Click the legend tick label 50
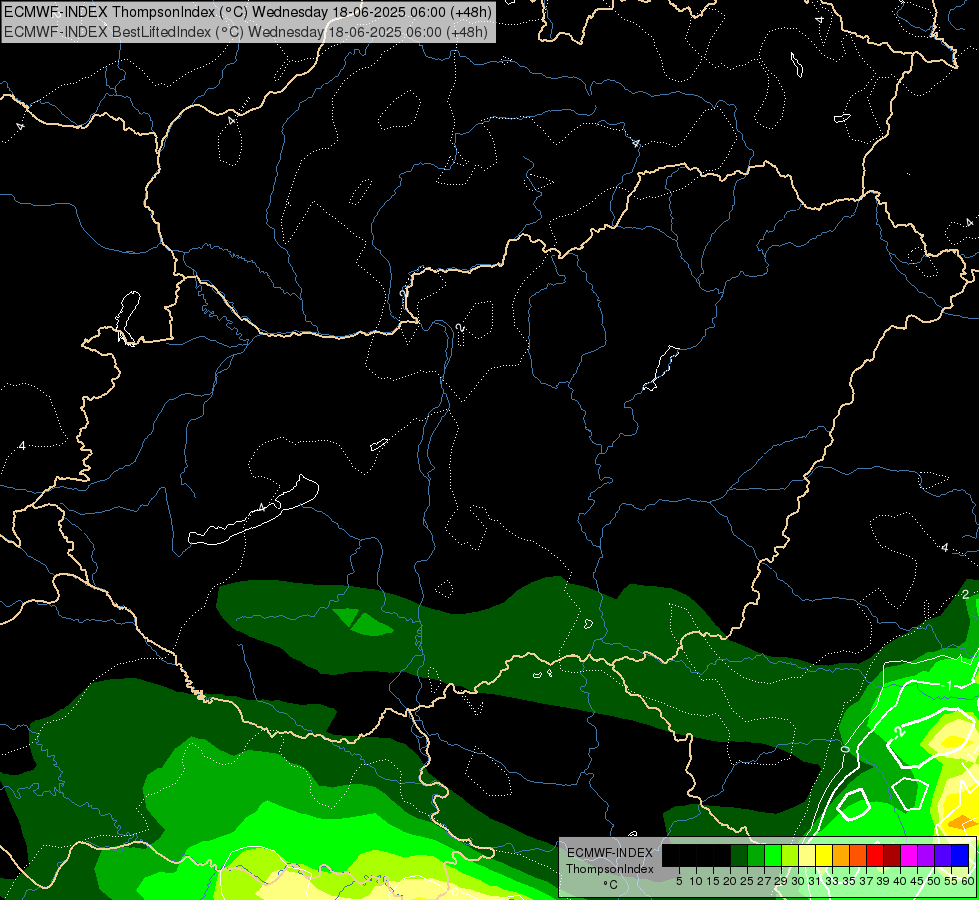The height and width of the screenshot is (900, 979). [x=934, y=881]
